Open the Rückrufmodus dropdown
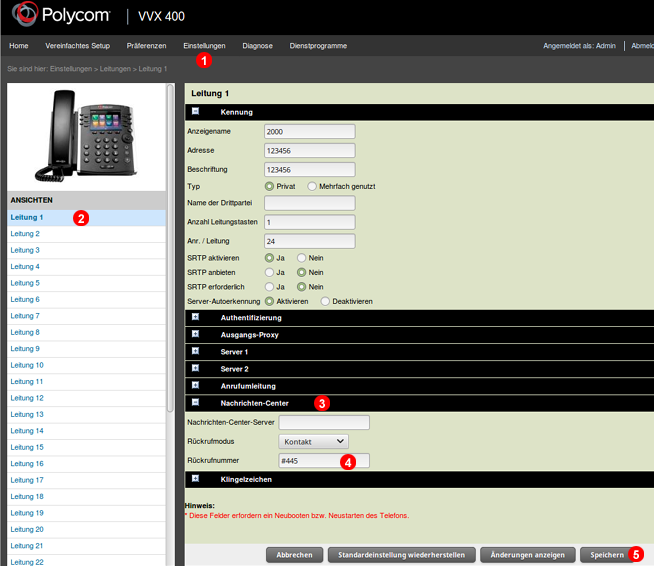 click(x=313, y=441)
